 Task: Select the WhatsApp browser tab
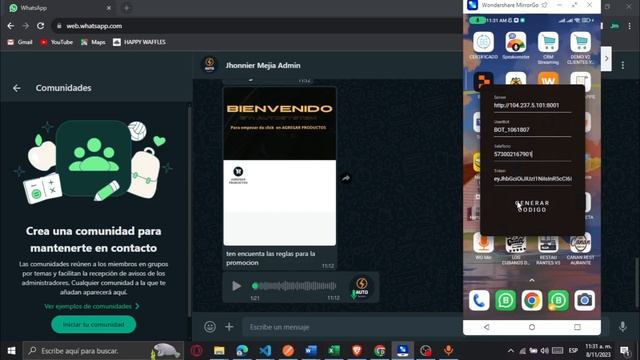[x=59, y=8]
